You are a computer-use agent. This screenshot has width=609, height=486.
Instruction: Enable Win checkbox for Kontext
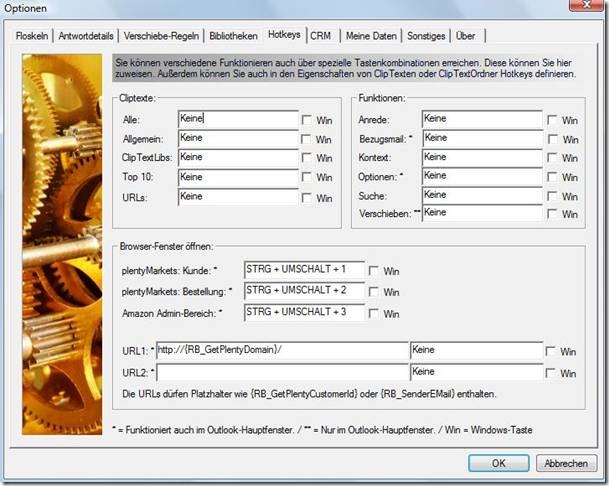(552, 158)
